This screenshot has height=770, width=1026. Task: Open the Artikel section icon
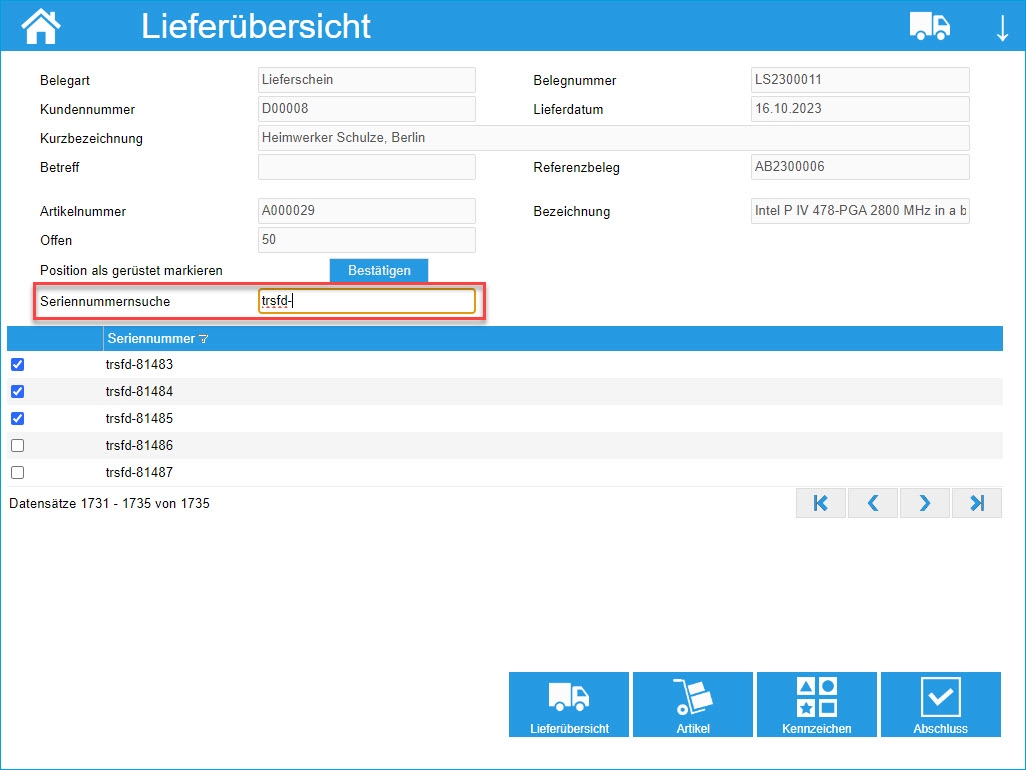click(692, 704)
